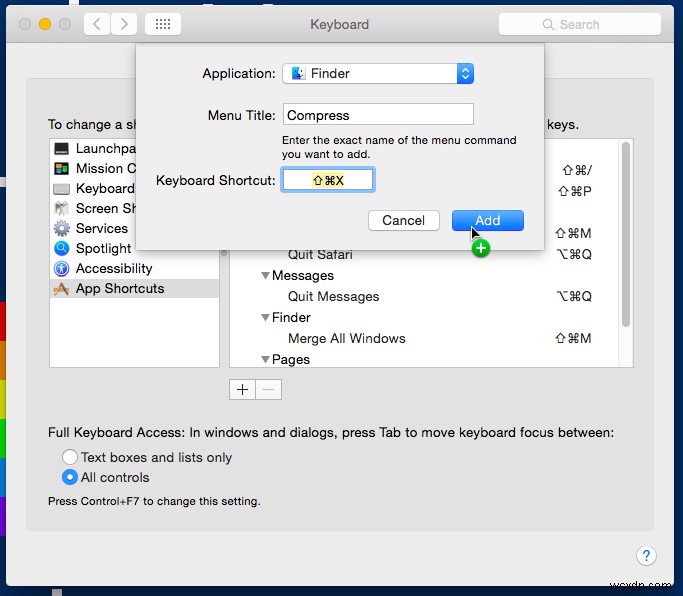Click the Spotlight magnifier icon
The image size is (683, 596).
click(61, 248)
